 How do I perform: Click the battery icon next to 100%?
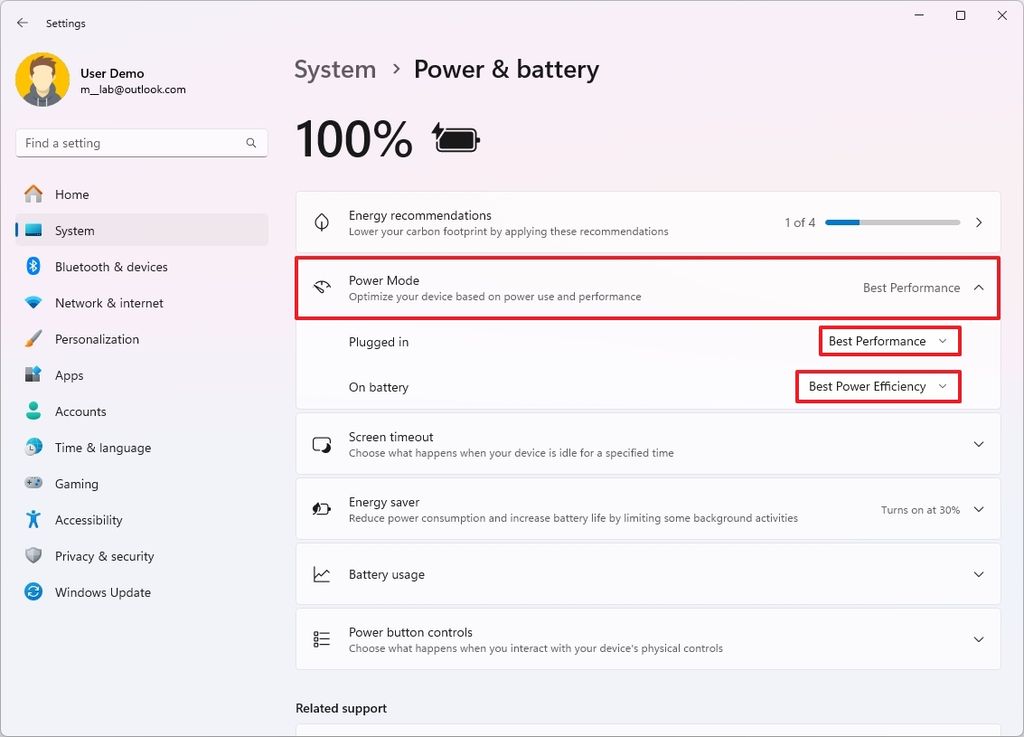pyautogui.click(x=455, y=139)
